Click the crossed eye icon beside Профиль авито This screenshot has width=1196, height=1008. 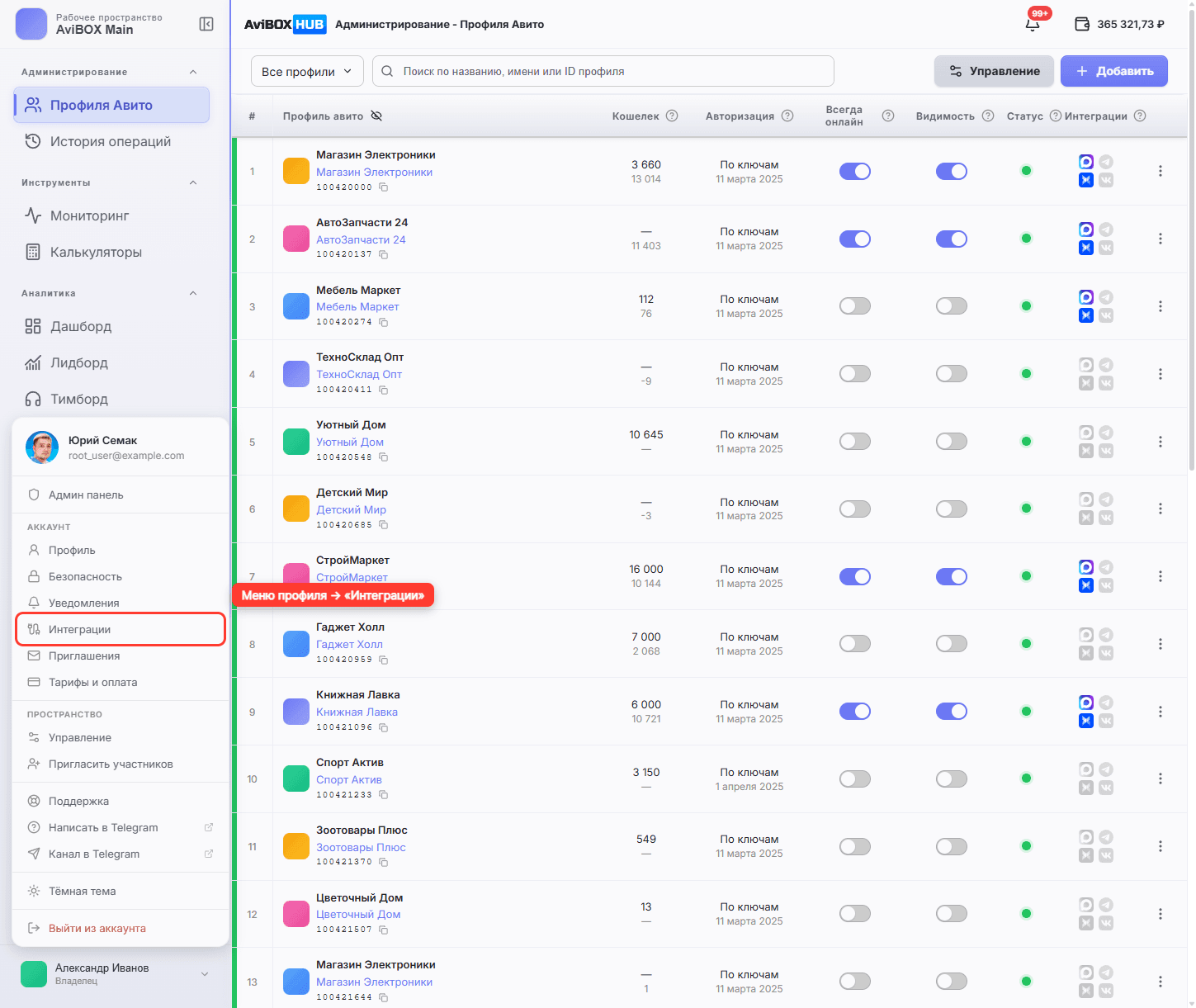coord(376,116)
